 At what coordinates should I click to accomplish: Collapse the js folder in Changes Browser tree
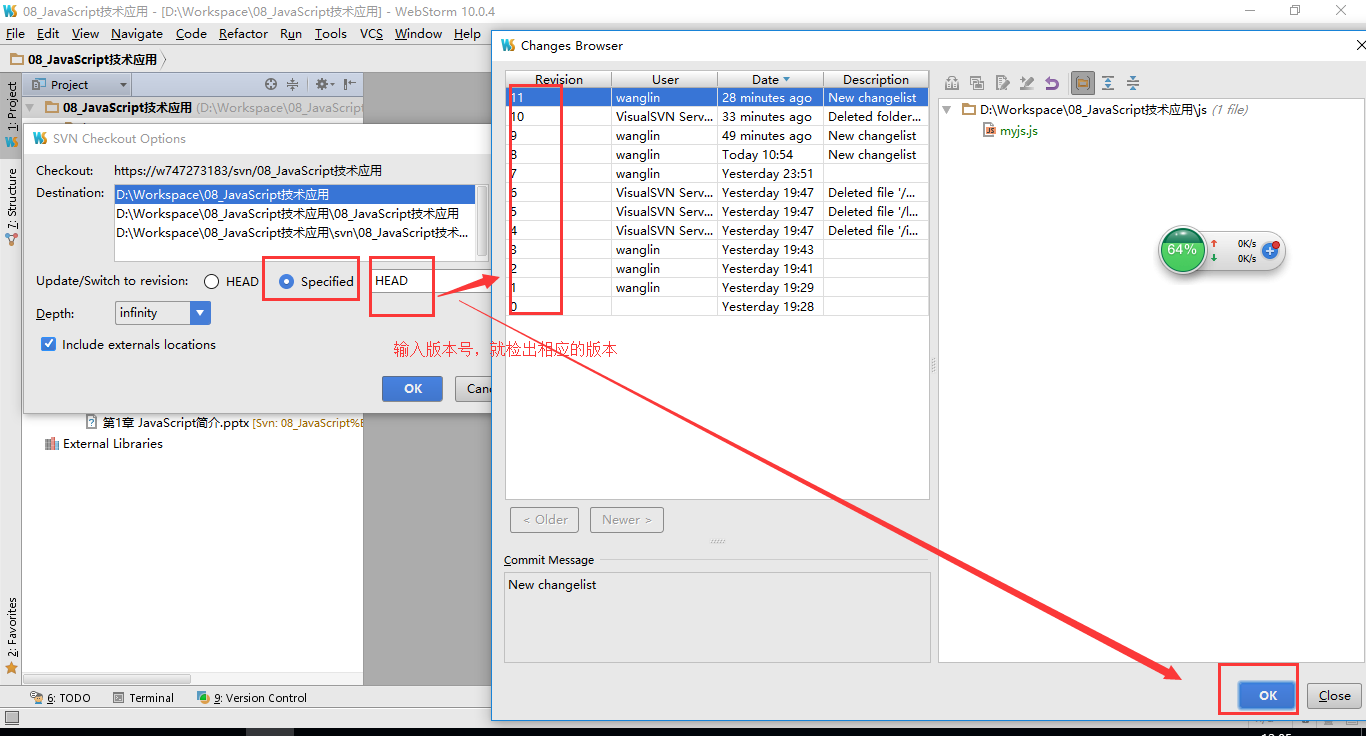[946, 110]
